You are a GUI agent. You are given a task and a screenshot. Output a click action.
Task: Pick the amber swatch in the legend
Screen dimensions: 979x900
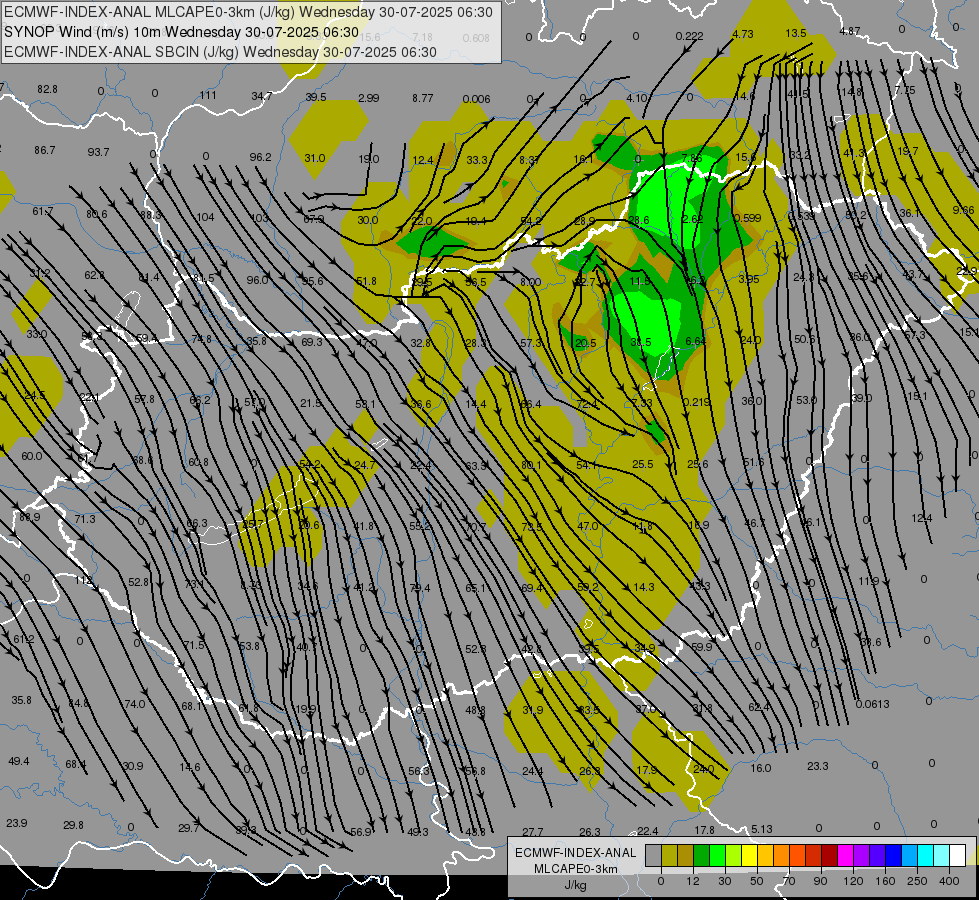click(x=765, y=856)
